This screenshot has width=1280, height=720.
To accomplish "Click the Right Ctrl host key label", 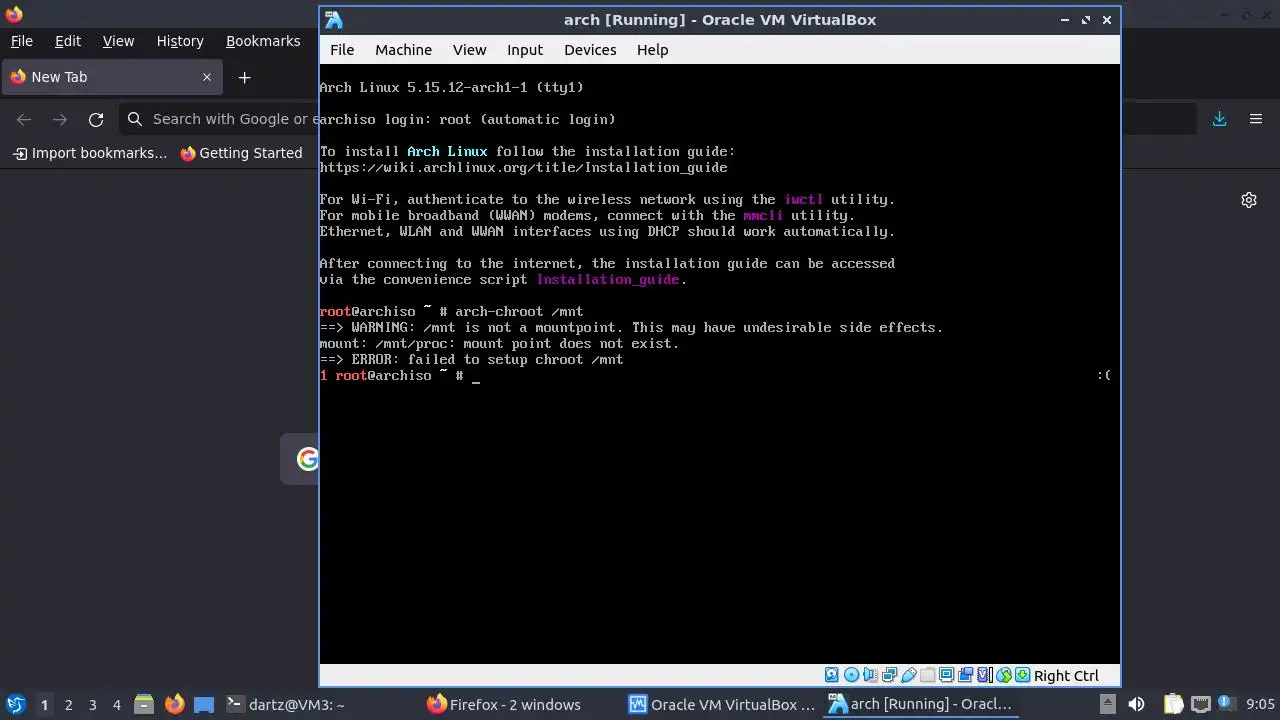I will coord(1066,676).
